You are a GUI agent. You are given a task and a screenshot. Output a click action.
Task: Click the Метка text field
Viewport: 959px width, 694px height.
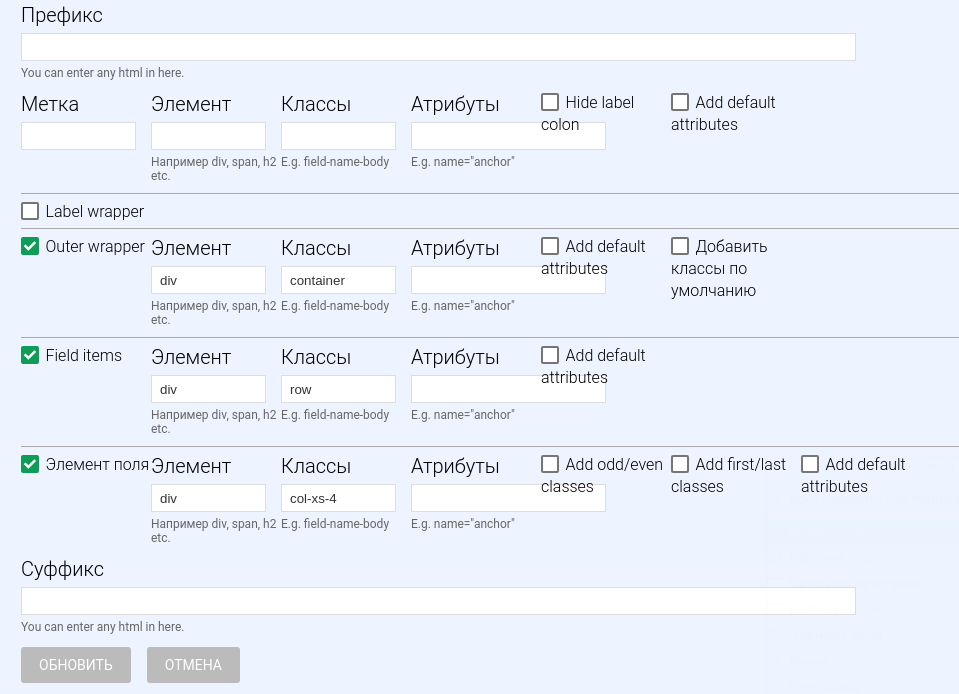[x=78, y=136]
